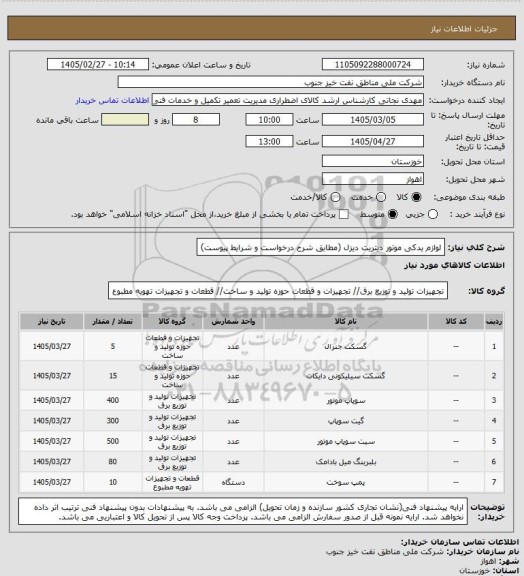This screenshot has width=524, height=576.
Task: Click unit دستگاه in پمپ سوخت row
Action: (x=233, y=482)
